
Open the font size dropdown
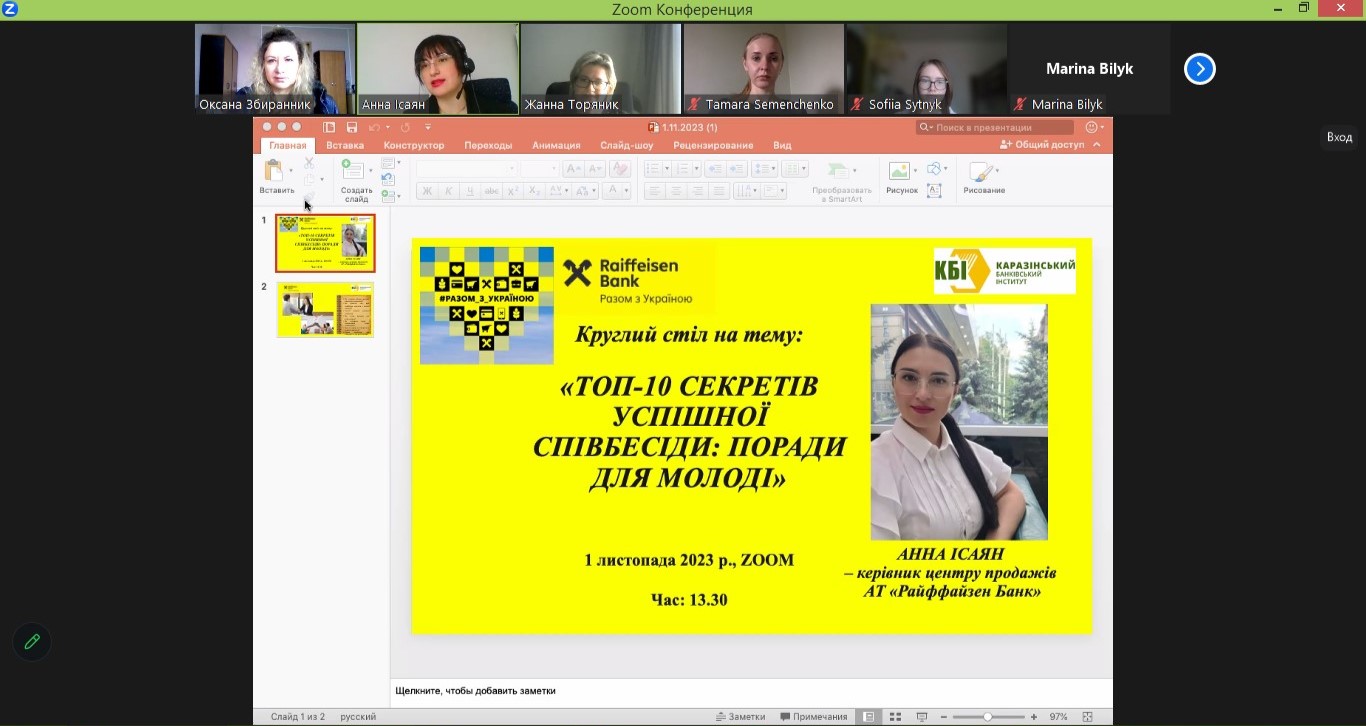pyautogui.click(x=553, y=169)
